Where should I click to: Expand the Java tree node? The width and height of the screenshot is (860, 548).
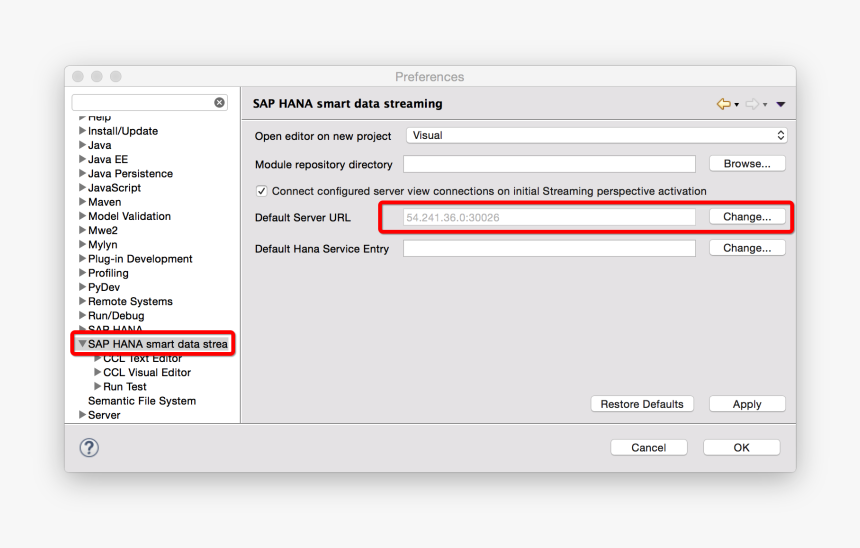pyautogui.click(x=82, y=145)
